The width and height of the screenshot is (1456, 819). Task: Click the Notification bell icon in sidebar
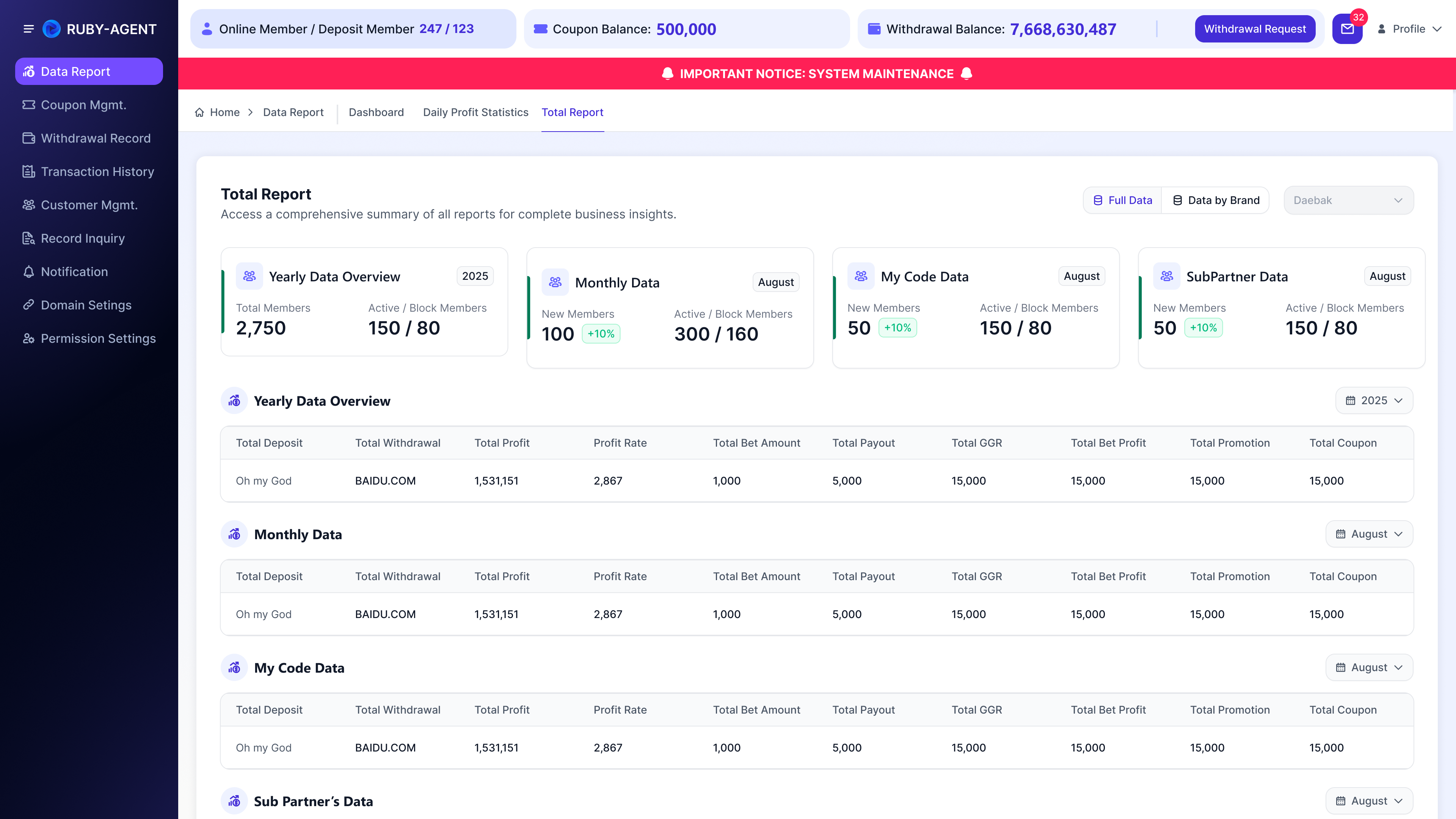click(x=28, y=272)
